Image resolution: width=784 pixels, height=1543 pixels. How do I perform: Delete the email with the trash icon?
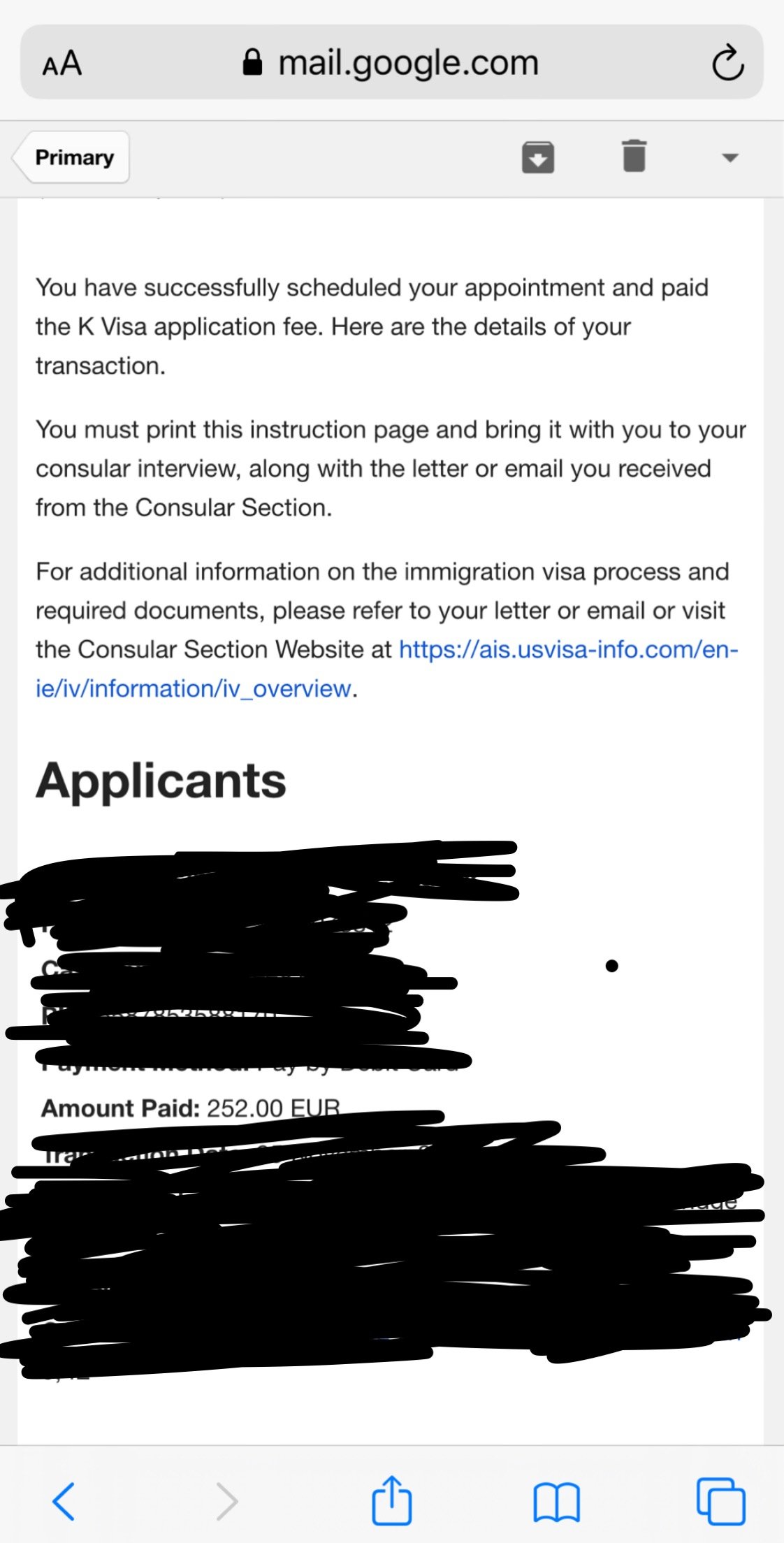(x=634, y=155)
